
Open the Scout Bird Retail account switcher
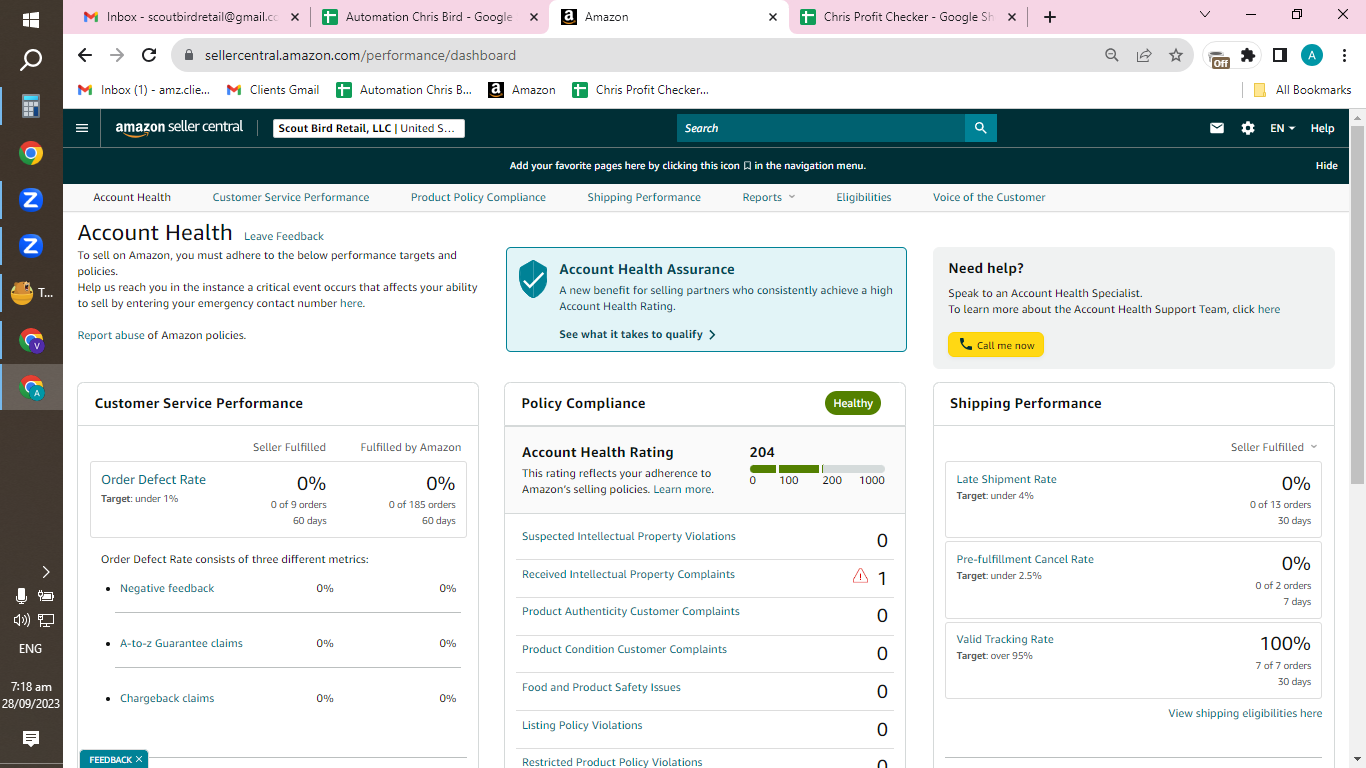point(369,128)
